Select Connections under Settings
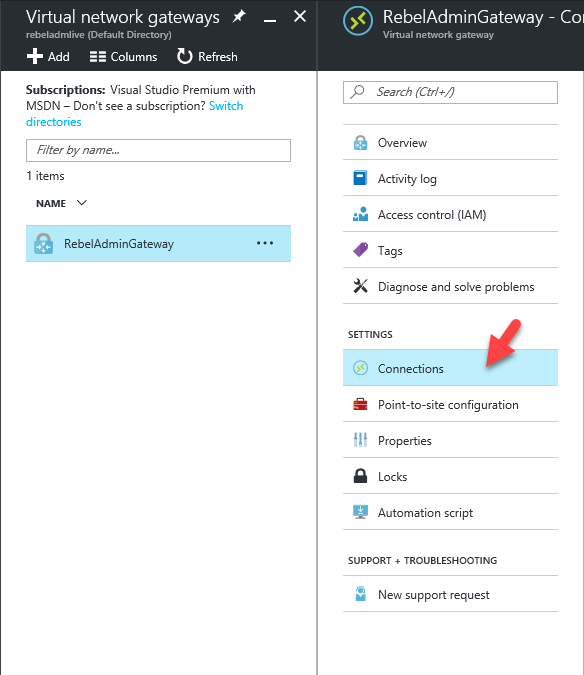The height and width of the screenshot is (675, 584). coord(450,368)
